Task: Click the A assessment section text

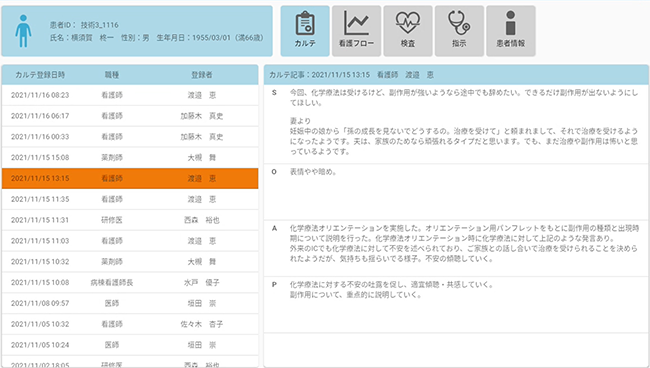Action: pos(464,243)
